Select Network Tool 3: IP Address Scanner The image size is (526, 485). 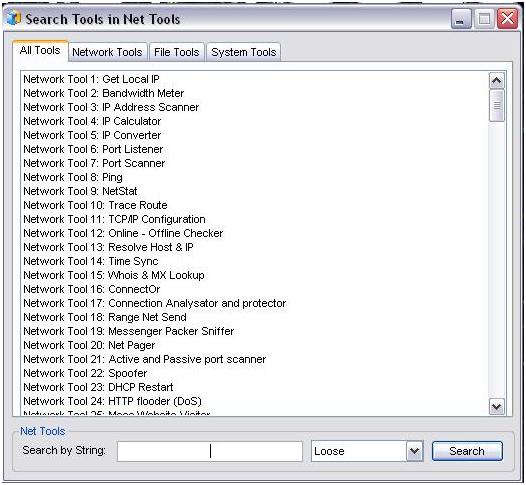tap(111, 107)
